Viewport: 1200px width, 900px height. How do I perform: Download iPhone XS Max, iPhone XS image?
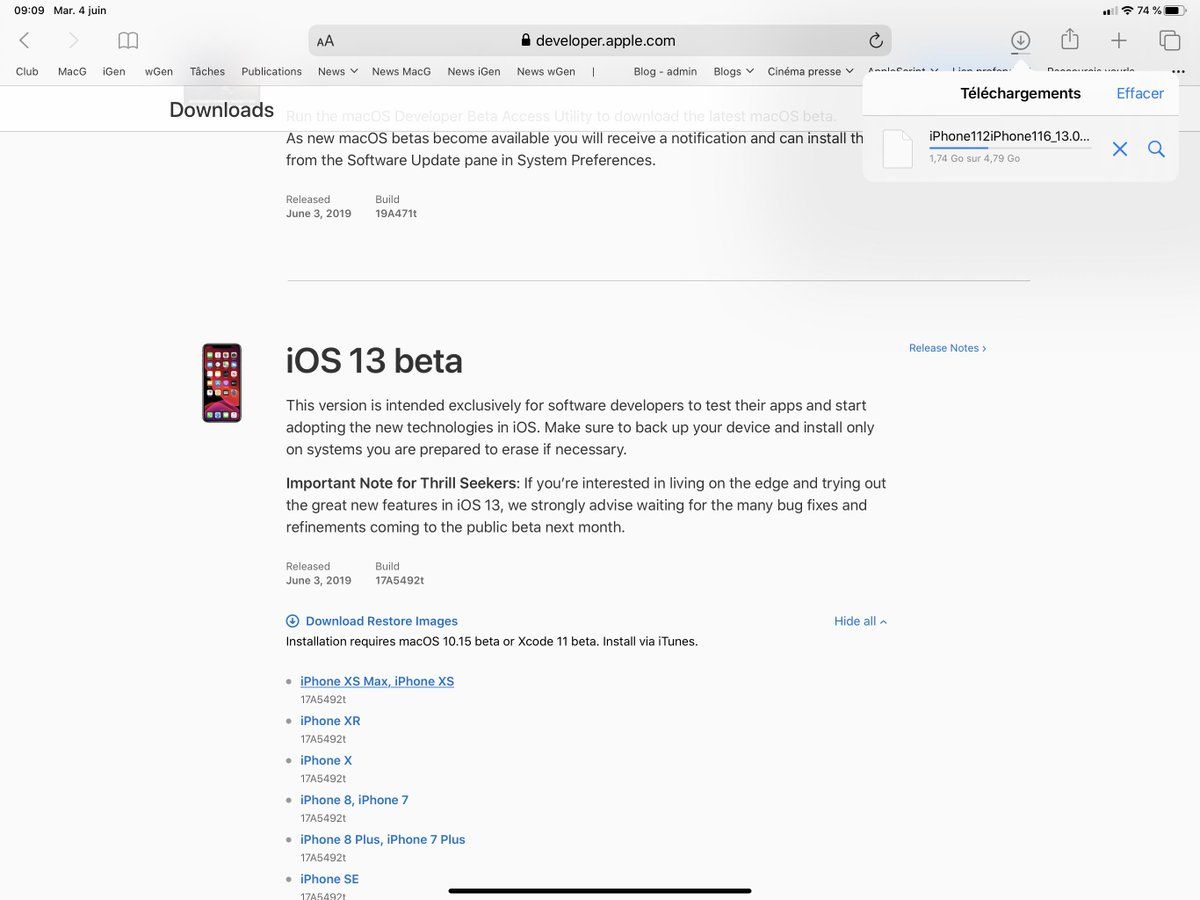[x=377, y=681]
